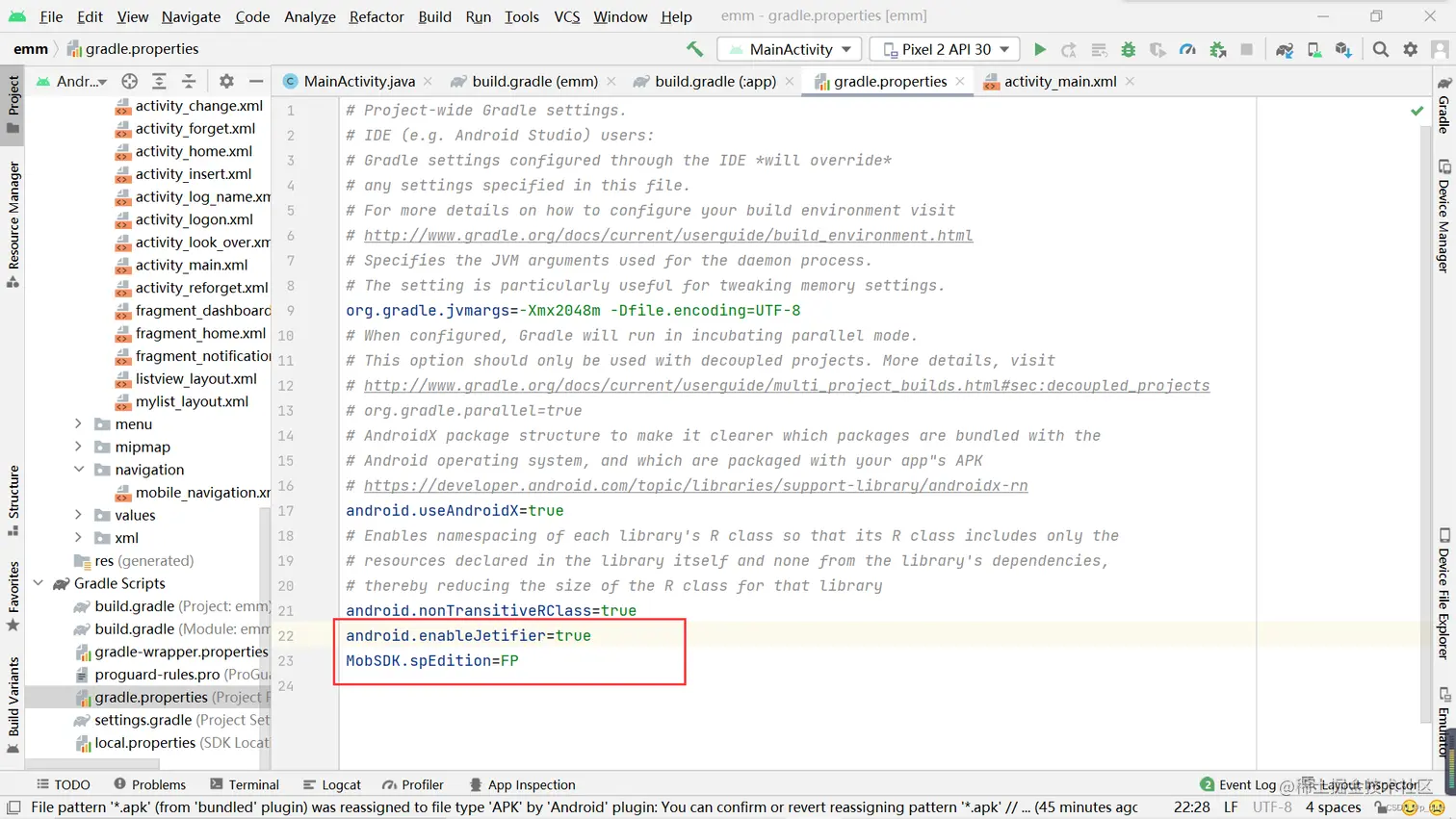Click the 4 spaces indent setting

tap(1333, 807)
